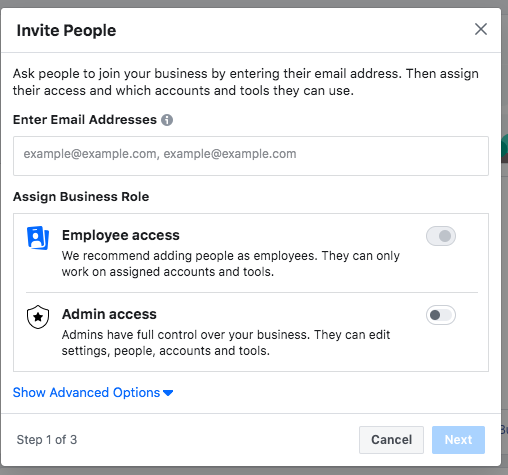Click the info icon beside Enter Email Addresses
508x475 pixels.
167,120
